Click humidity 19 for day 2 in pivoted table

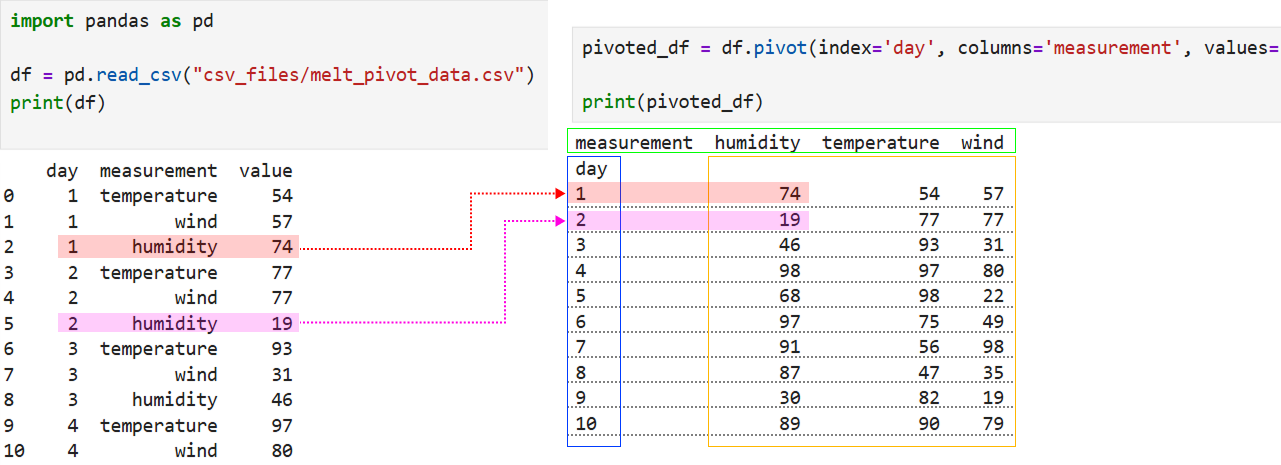click(789, 220)
